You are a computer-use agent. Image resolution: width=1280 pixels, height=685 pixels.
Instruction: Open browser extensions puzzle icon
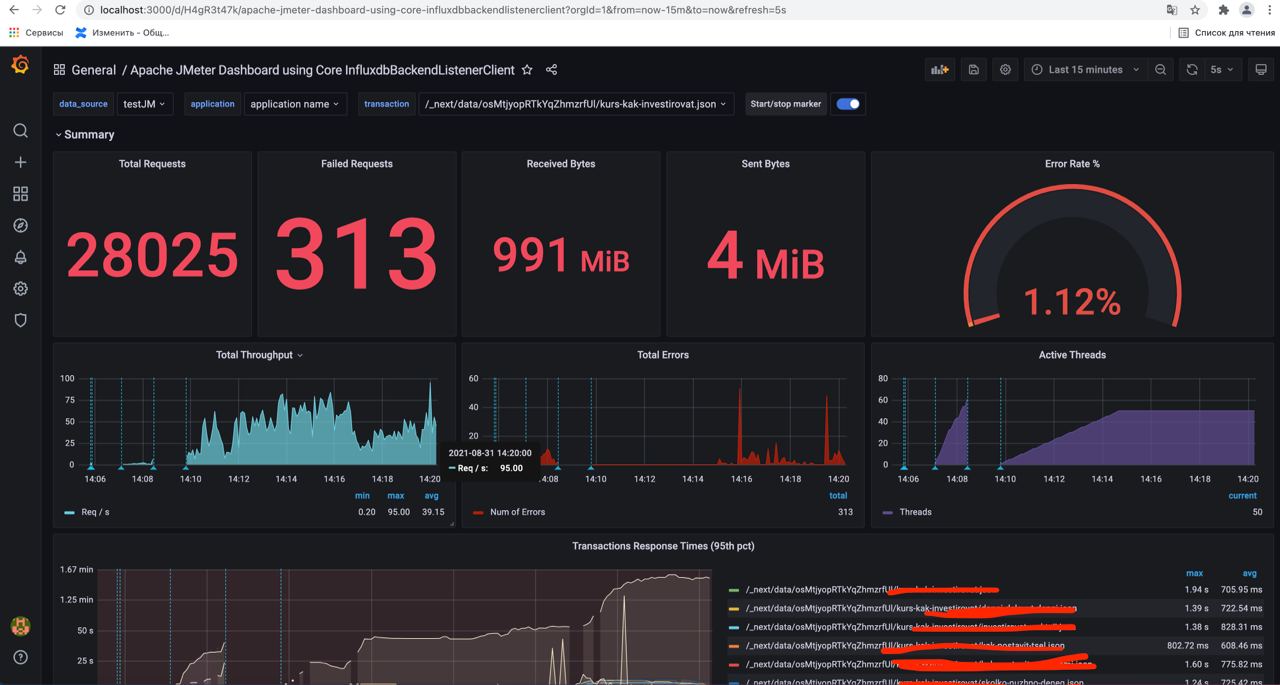[x=1223, y=10]
